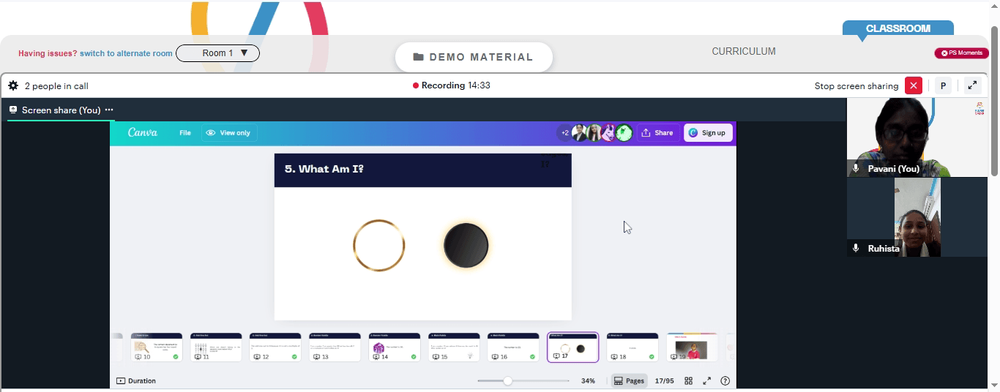Click the Sign up button
1000x392 pixels.
708,133
